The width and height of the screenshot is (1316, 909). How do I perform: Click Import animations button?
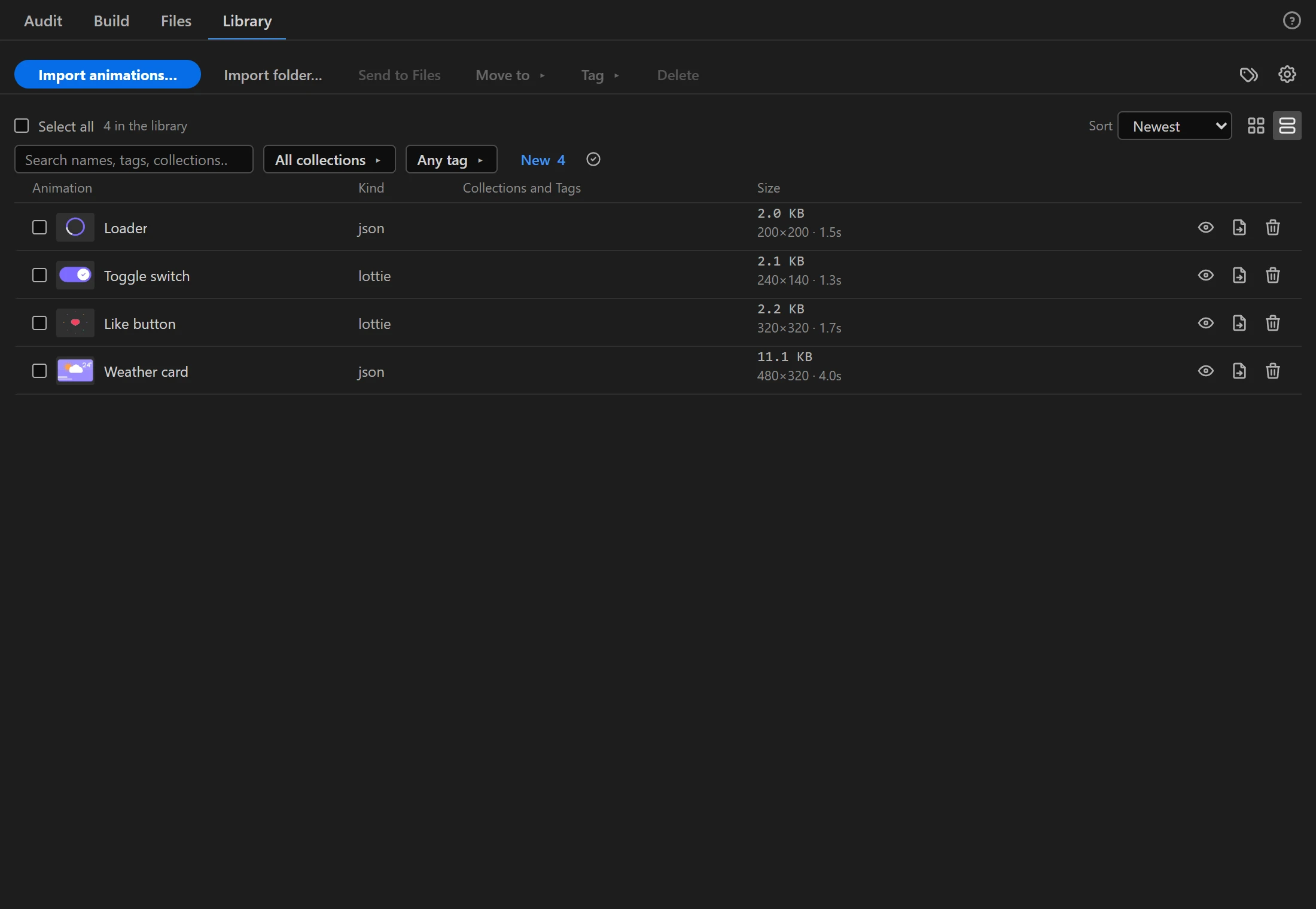(108, 75)
